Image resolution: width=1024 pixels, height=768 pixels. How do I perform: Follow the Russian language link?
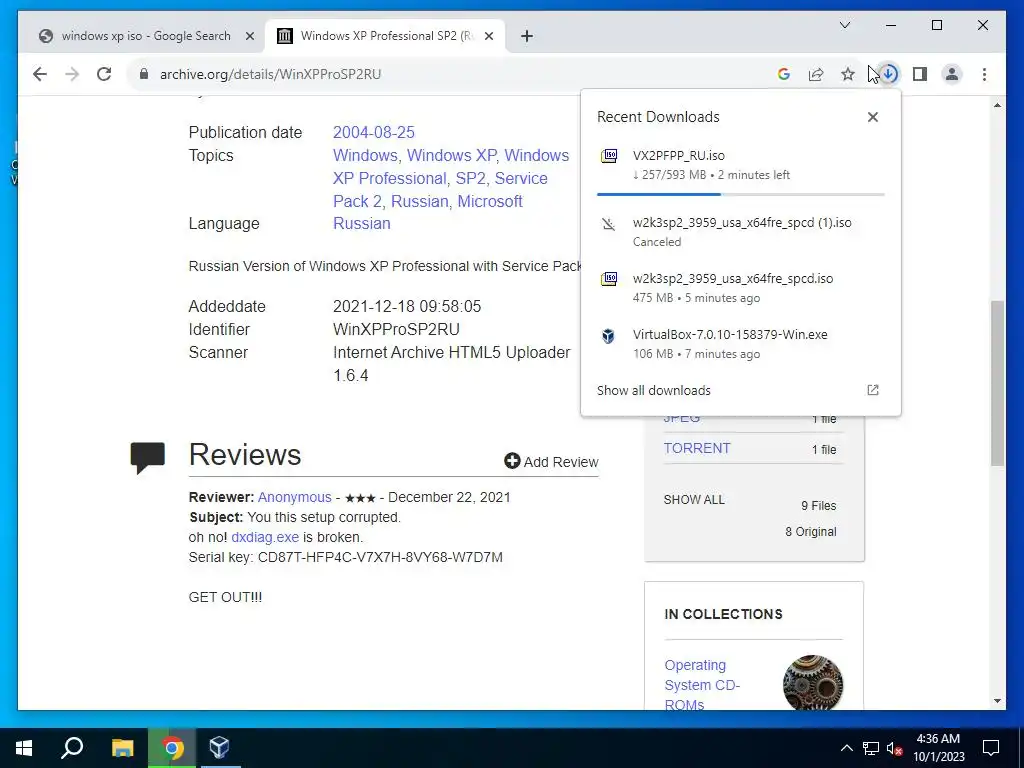[362, 223]
